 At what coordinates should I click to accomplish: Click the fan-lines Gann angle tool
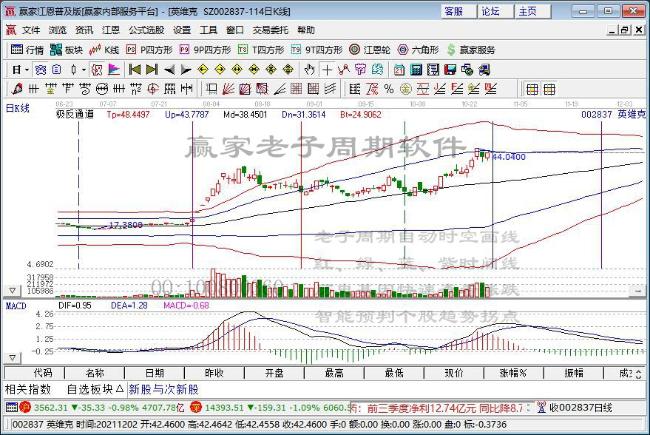(x=228, y=89)
